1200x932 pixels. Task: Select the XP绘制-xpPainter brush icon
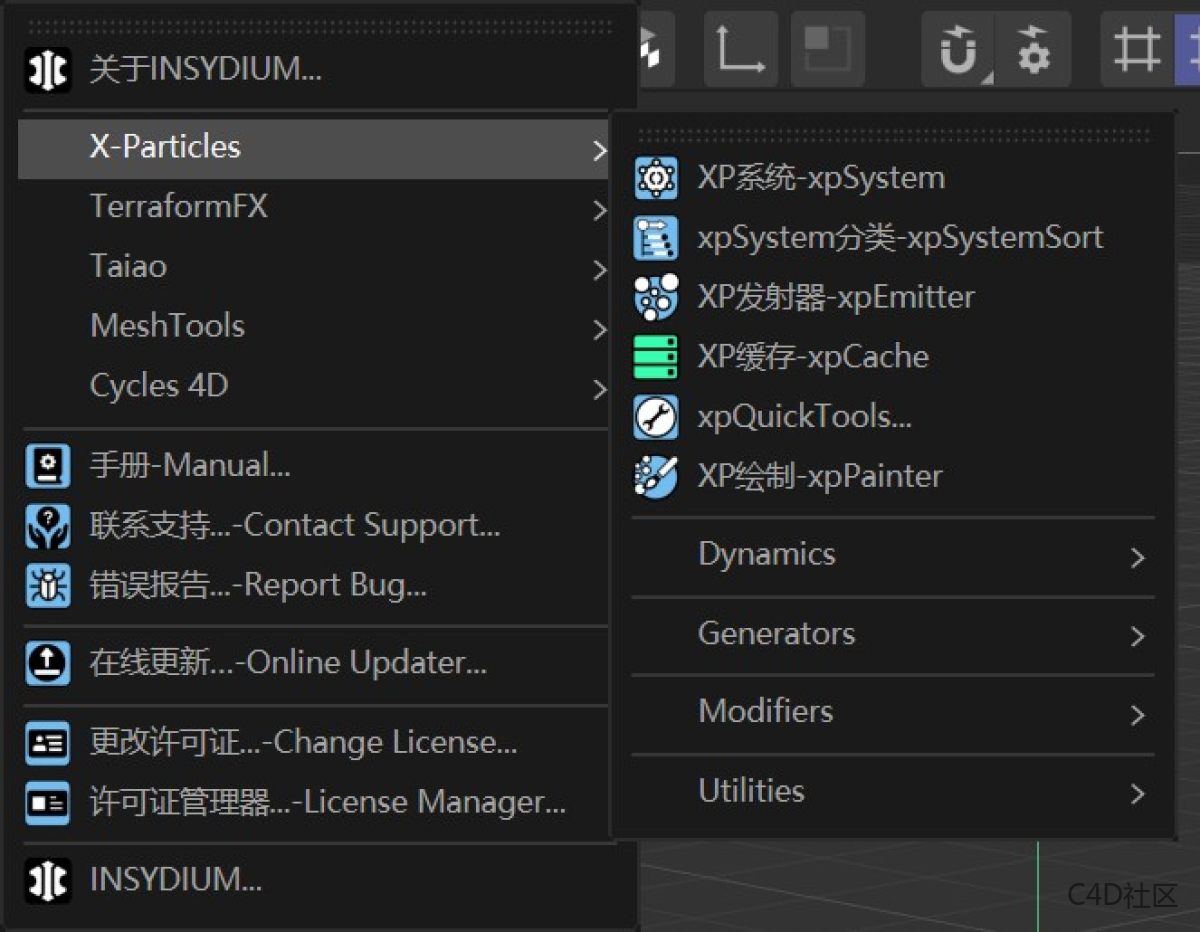pos(655,477)
